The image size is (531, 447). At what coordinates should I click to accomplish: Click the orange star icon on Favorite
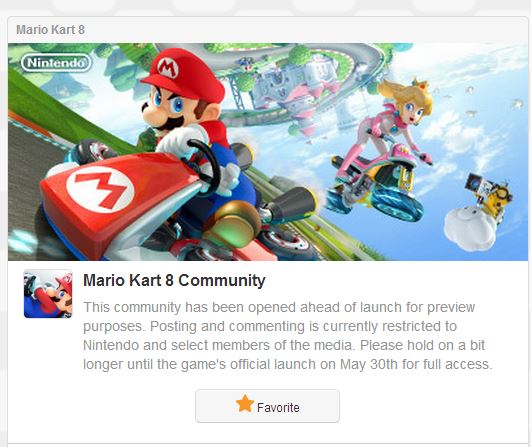point(245,404)
